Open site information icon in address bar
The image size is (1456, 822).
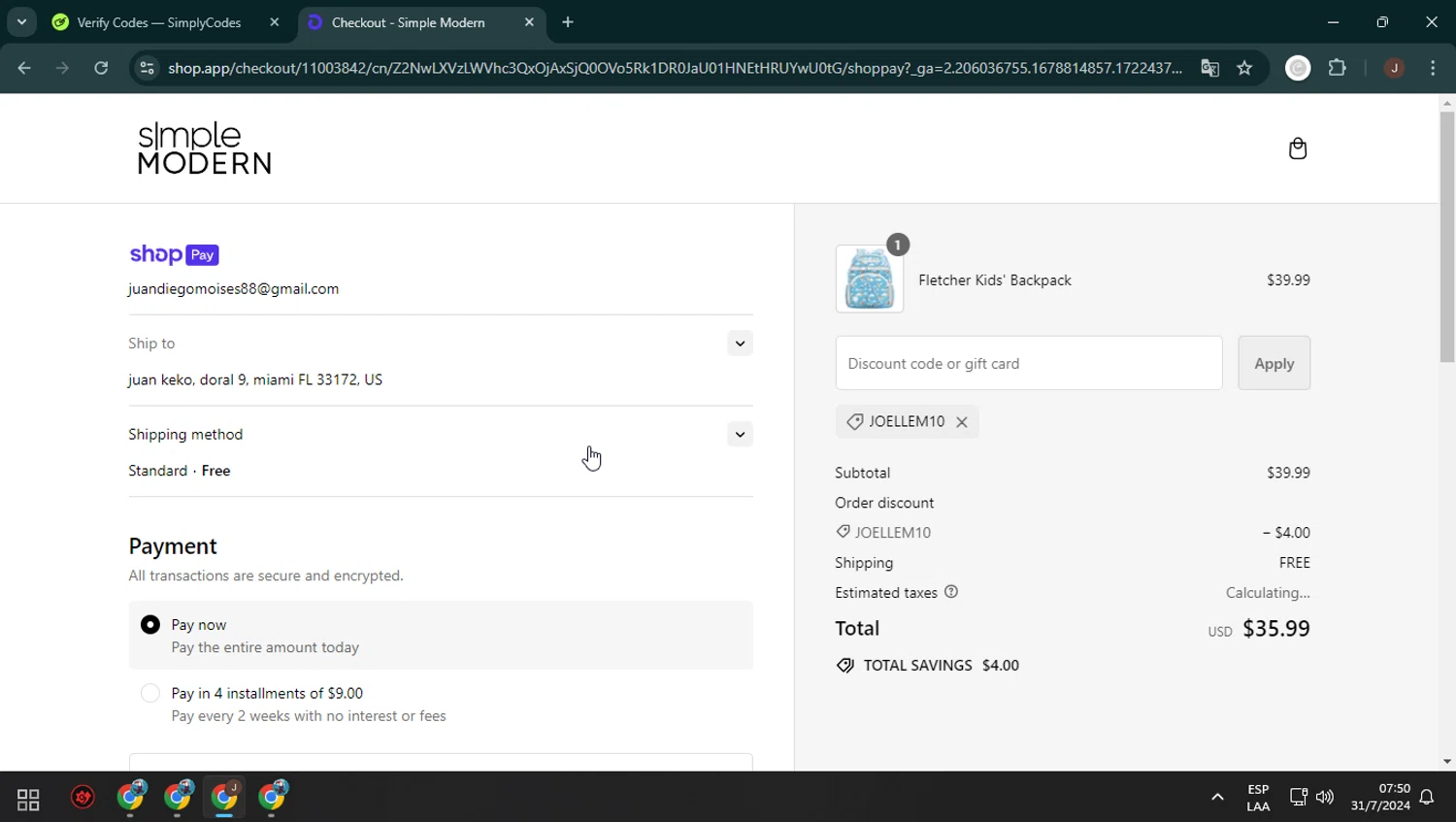(147, 68)
